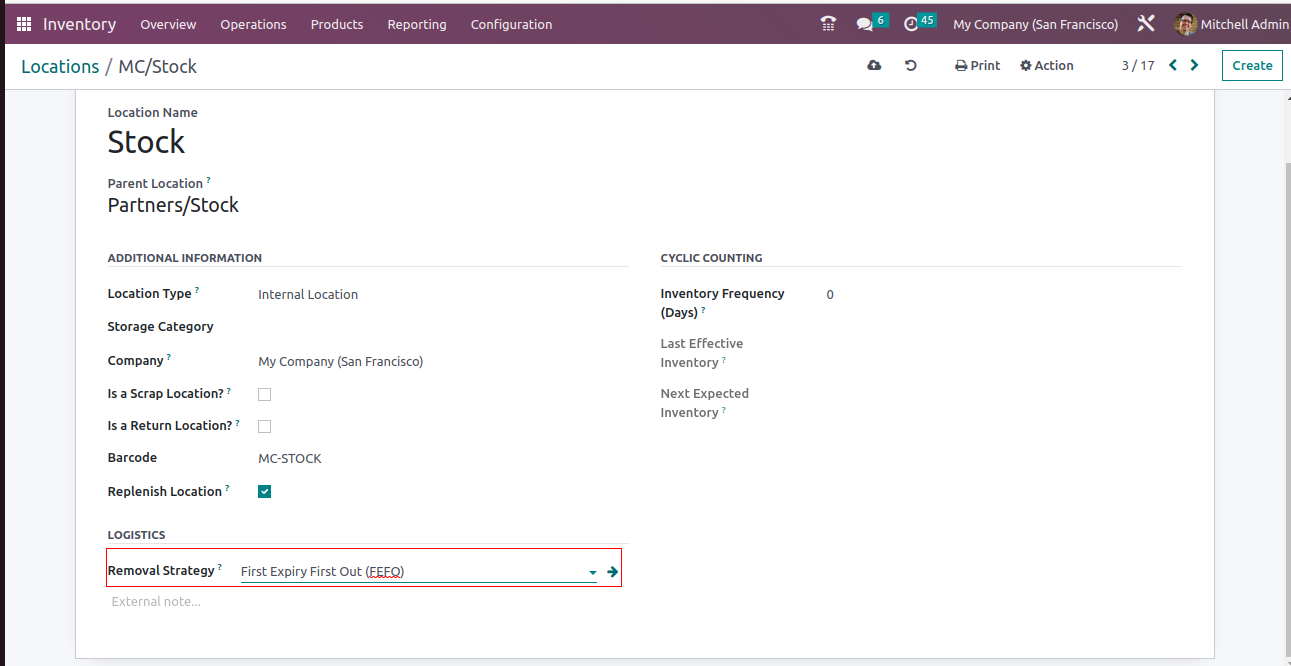Expand the Removal Strategy dropdown

click(x=592, y=573)
